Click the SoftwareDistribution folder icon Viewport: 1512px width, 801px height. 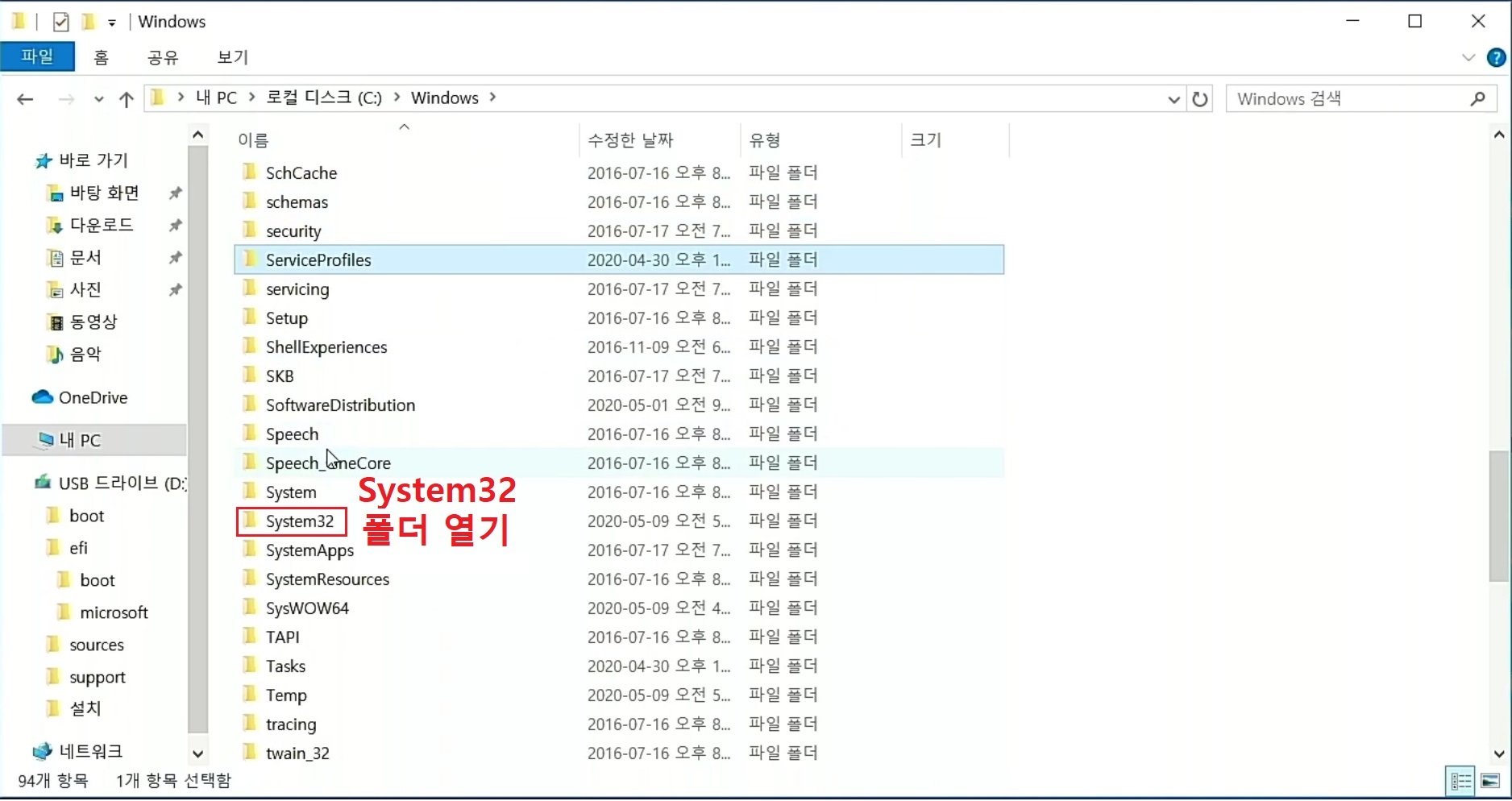(250, 405)
